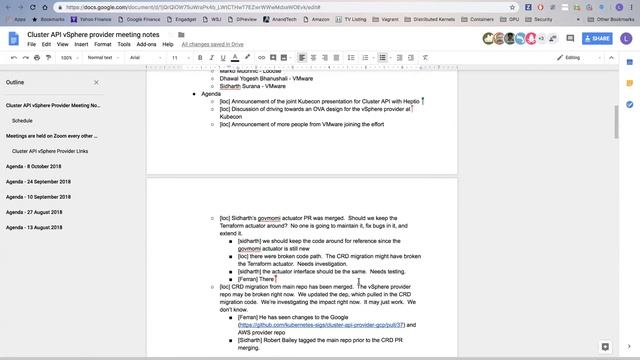
Task: Open the Edit menu
Action: point(46,44)
